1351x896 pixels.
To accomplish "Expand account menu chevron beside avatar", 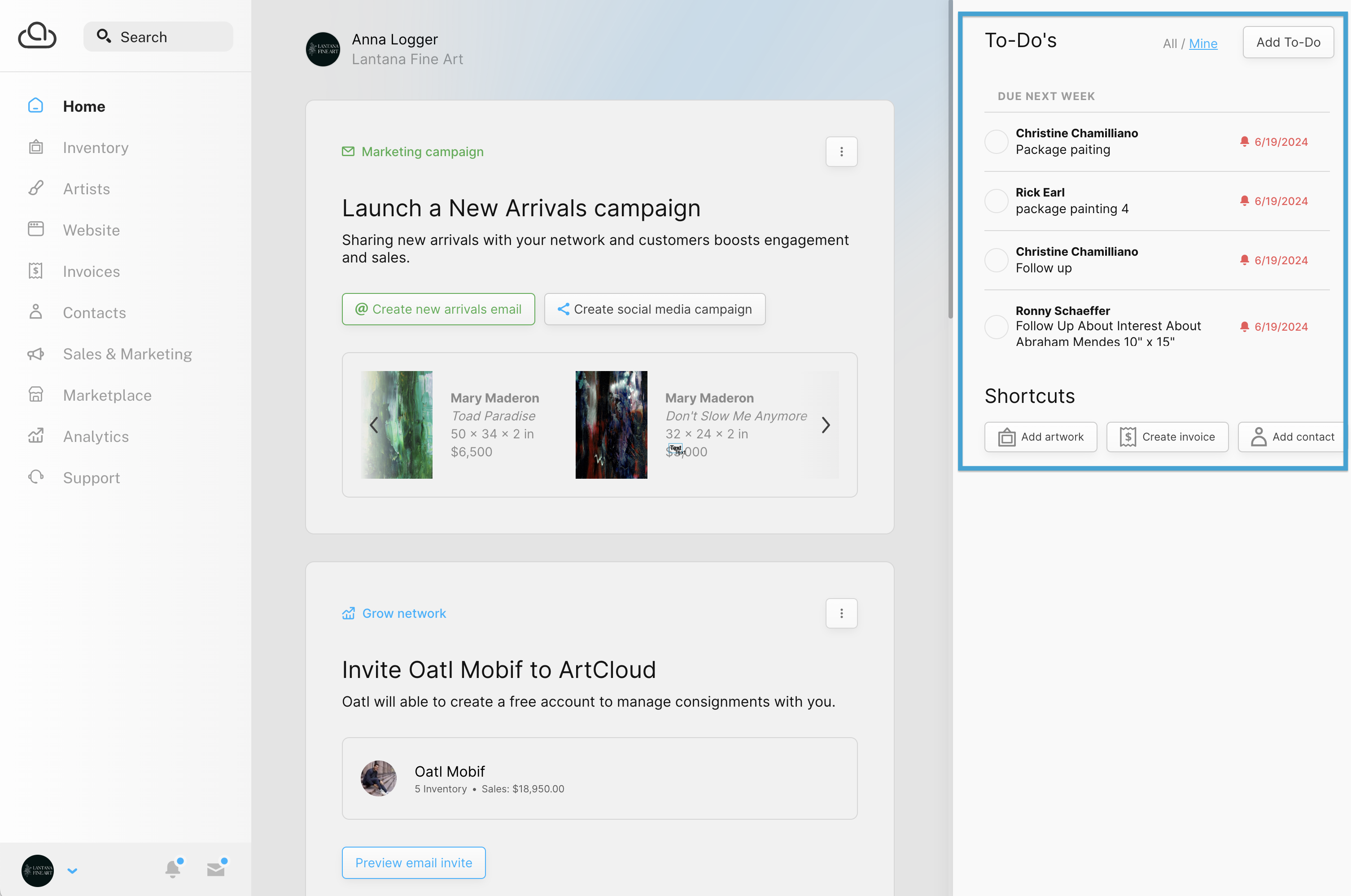I will (72, 871).
